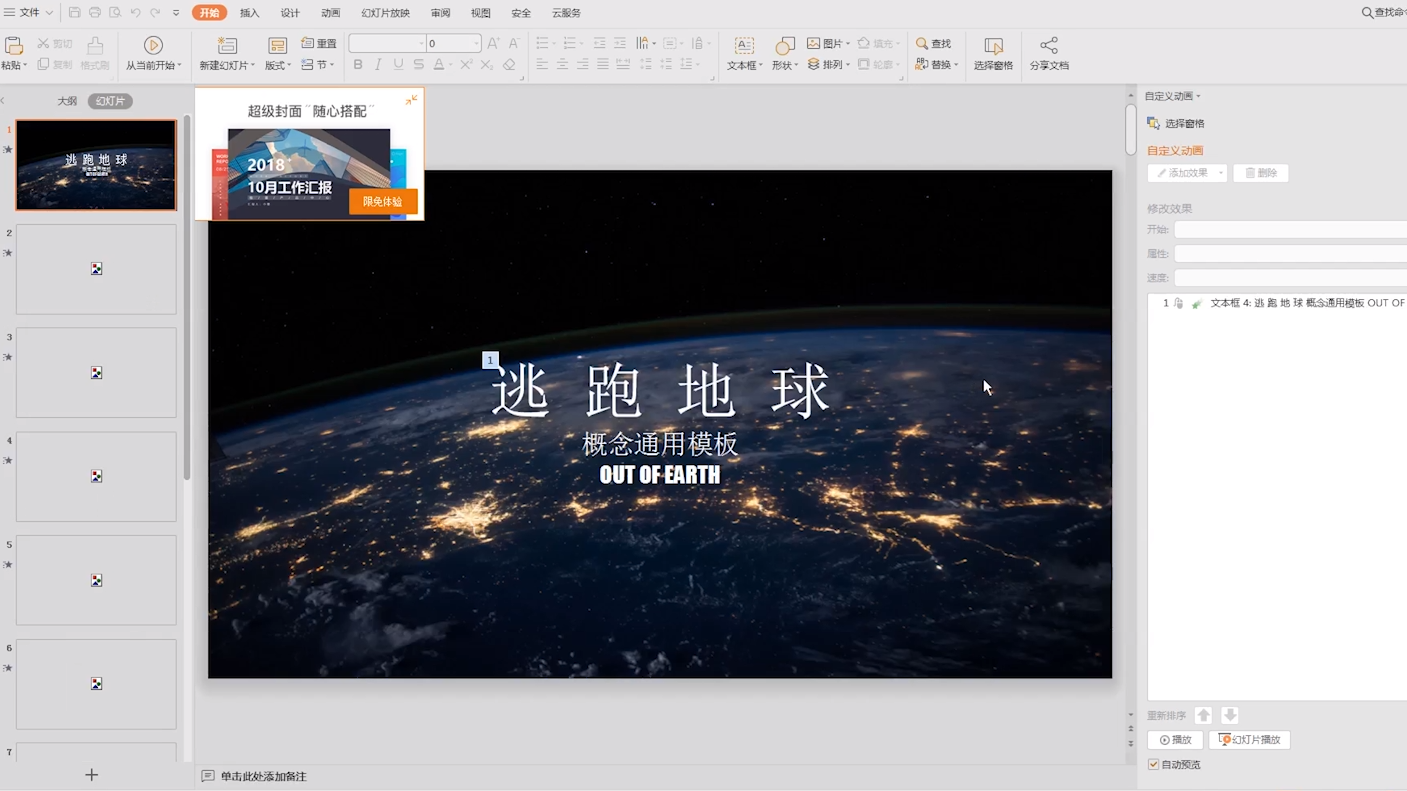Click Selection Pane (选择窗格) in animation pane
The image size is (1407, 791).
coord(1175,123)
